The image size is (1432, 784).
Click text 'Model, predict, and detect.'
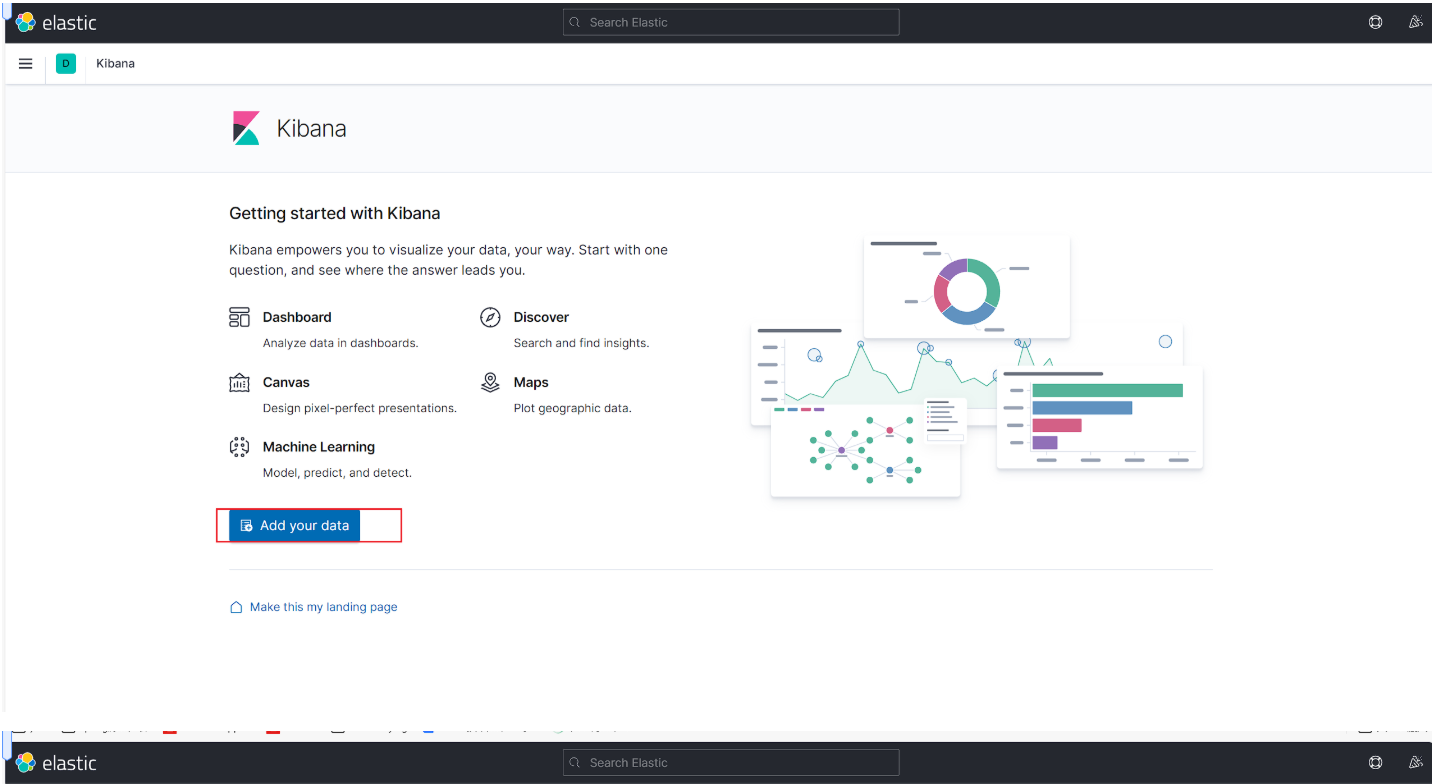pyautogui.click(x=337, y=473)
